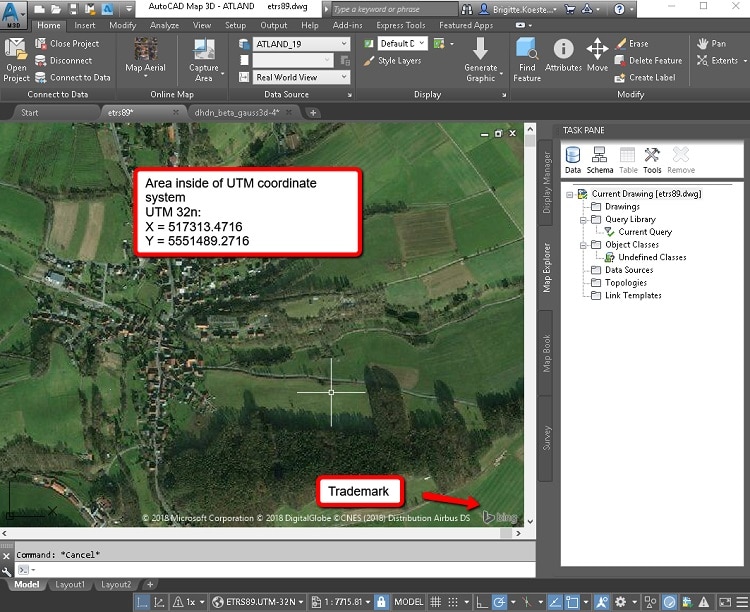Image resolution: width=750 pixels, height=612 pixels.
Task: Expand the Data Source panel launcher arrow
Action: 350,95
